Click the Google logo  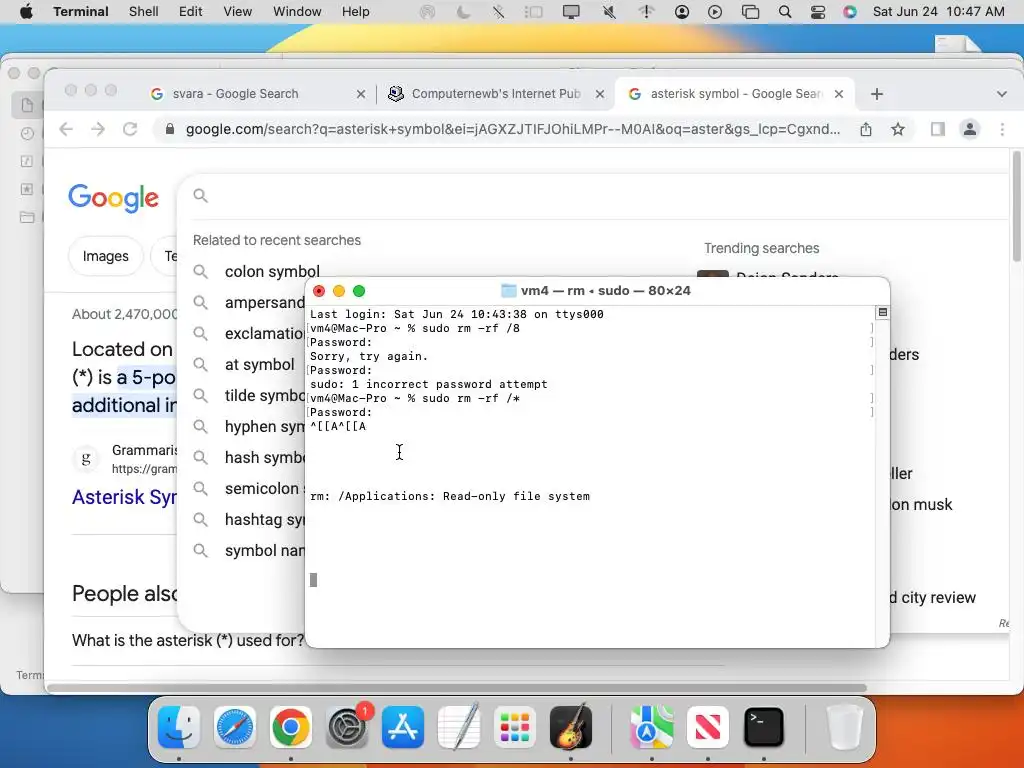(x=113, y=197)
